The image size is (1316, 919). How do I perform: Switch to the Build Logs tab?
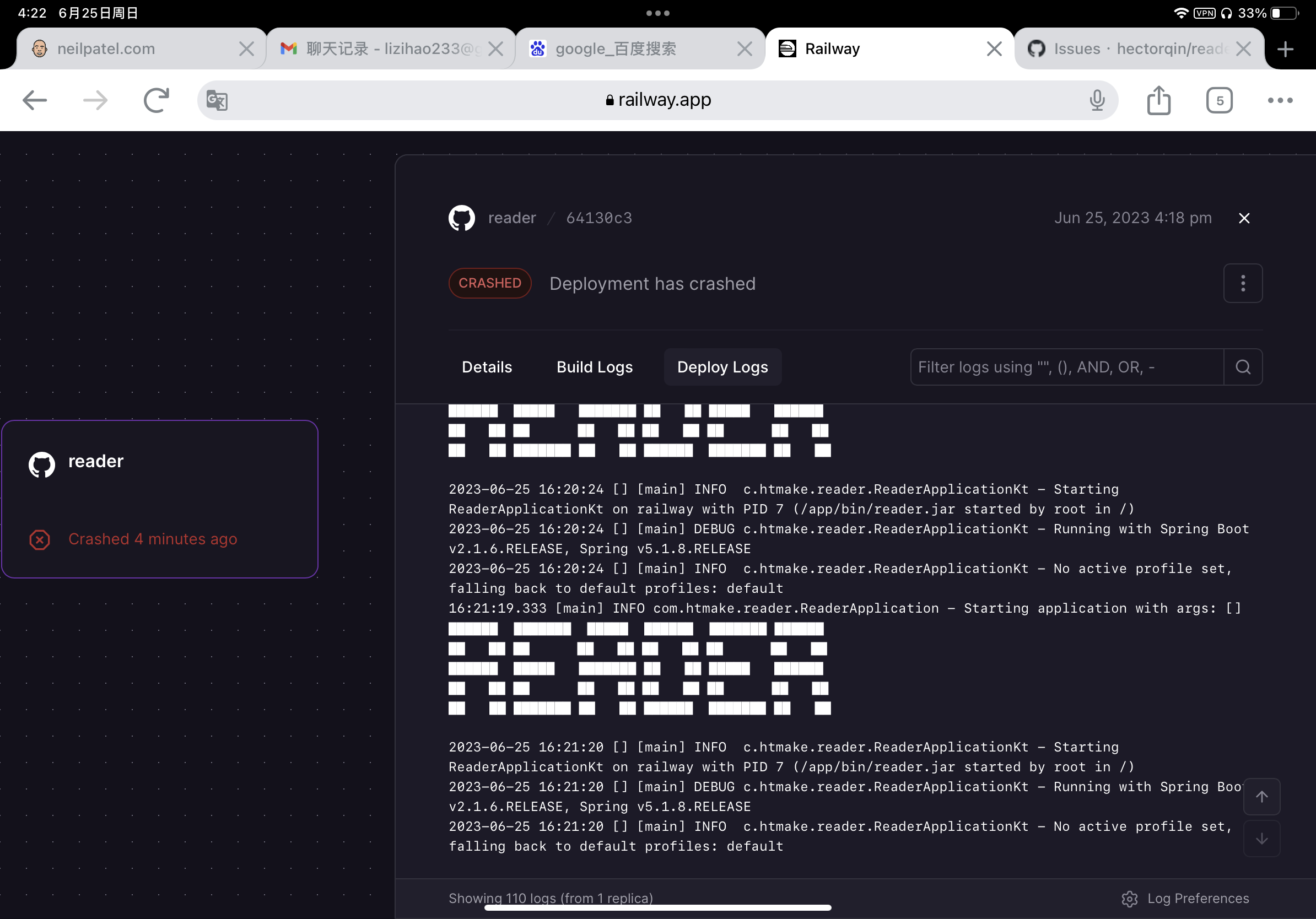(x=595, y=367)
